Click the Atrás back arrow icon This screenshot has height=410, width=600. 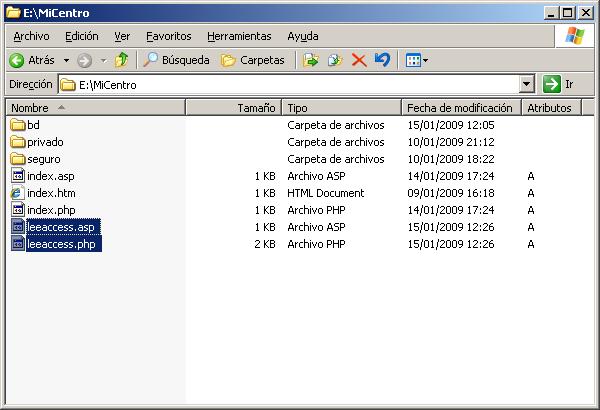point(17,60)
